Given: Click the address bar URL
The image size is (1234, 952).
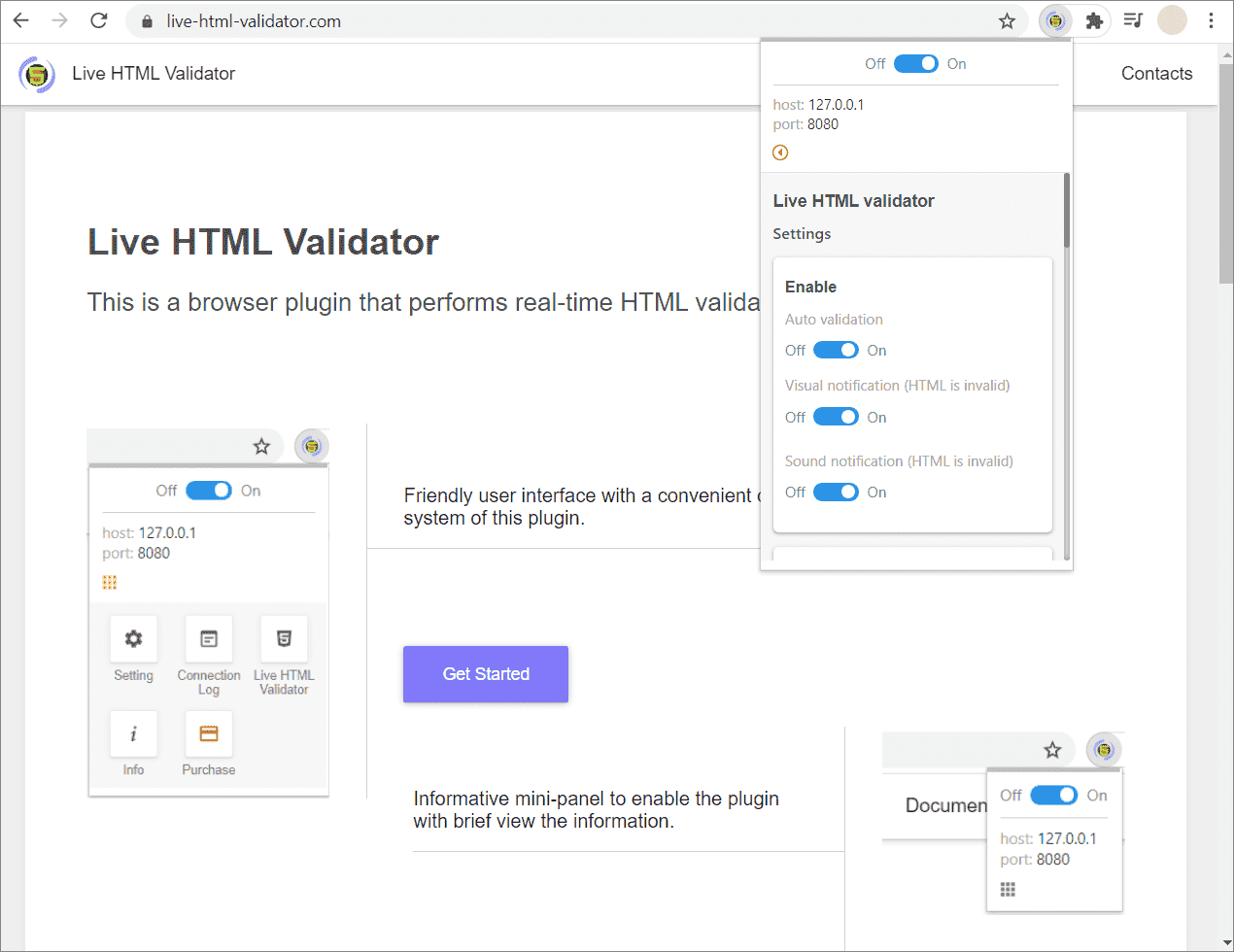Looking at the screenshot, I should [x=254, y=21].
